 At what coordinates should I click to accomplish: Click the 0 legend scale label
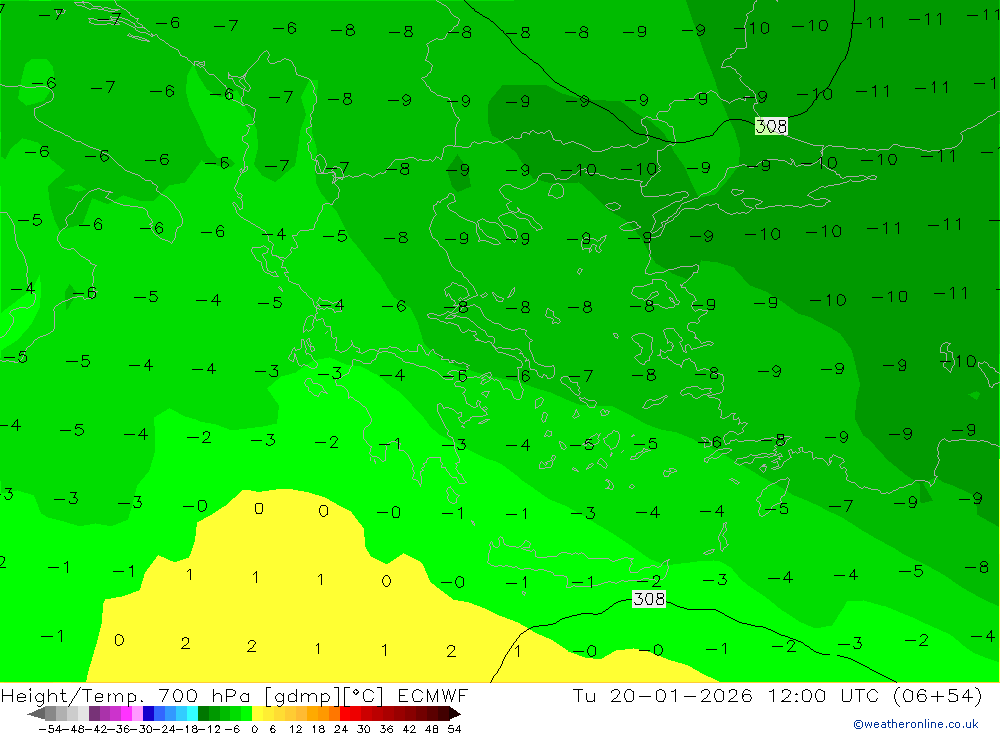coord(254,729)
